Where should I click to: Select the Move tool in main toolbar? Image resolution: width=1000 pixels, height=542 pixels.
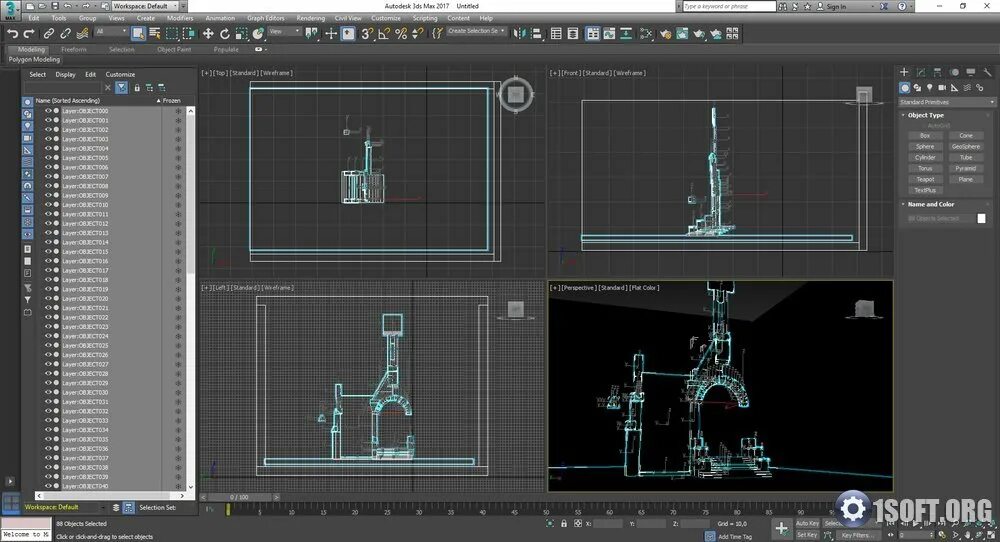pos(208,33)
